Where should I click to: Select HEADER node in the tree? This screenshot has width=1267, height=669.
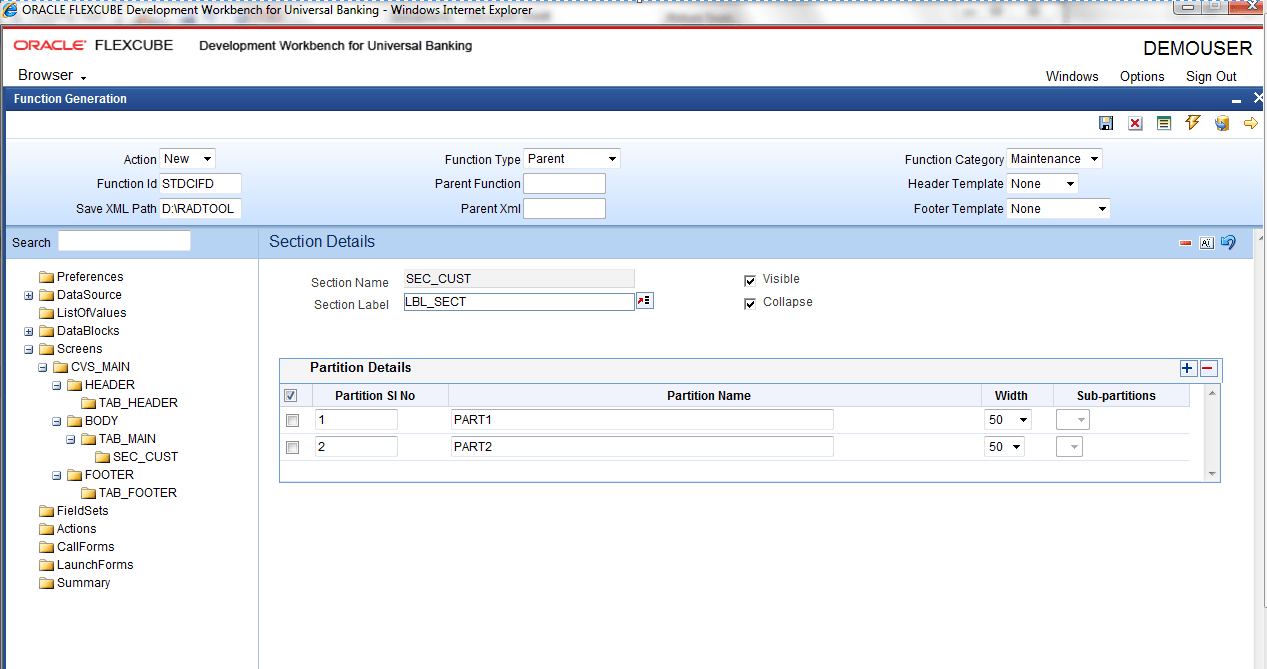(109, 385)
